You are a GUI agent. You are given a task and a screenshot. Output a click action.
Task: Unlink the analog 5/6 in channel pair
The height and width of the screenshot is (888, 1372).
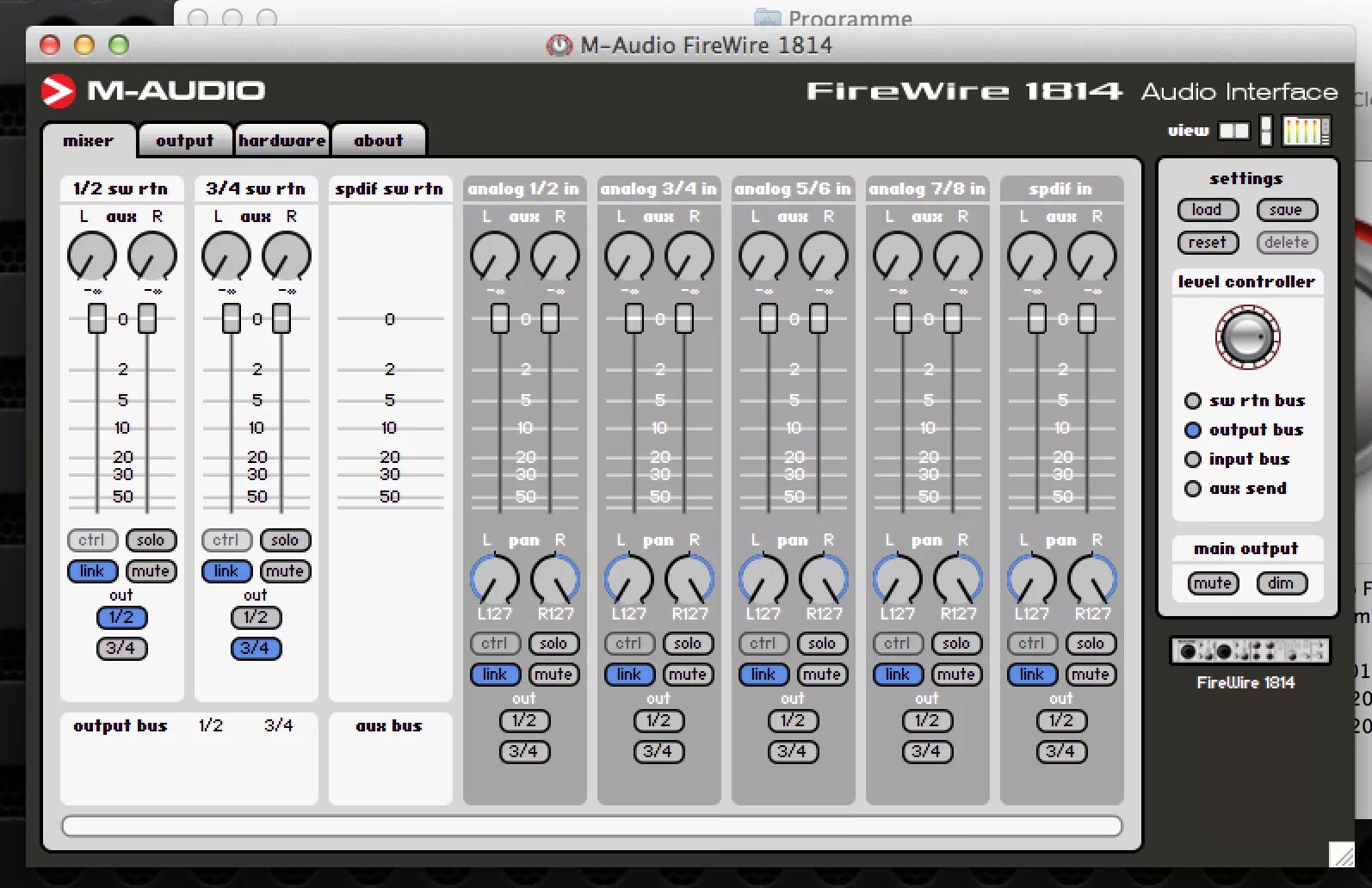763,675
